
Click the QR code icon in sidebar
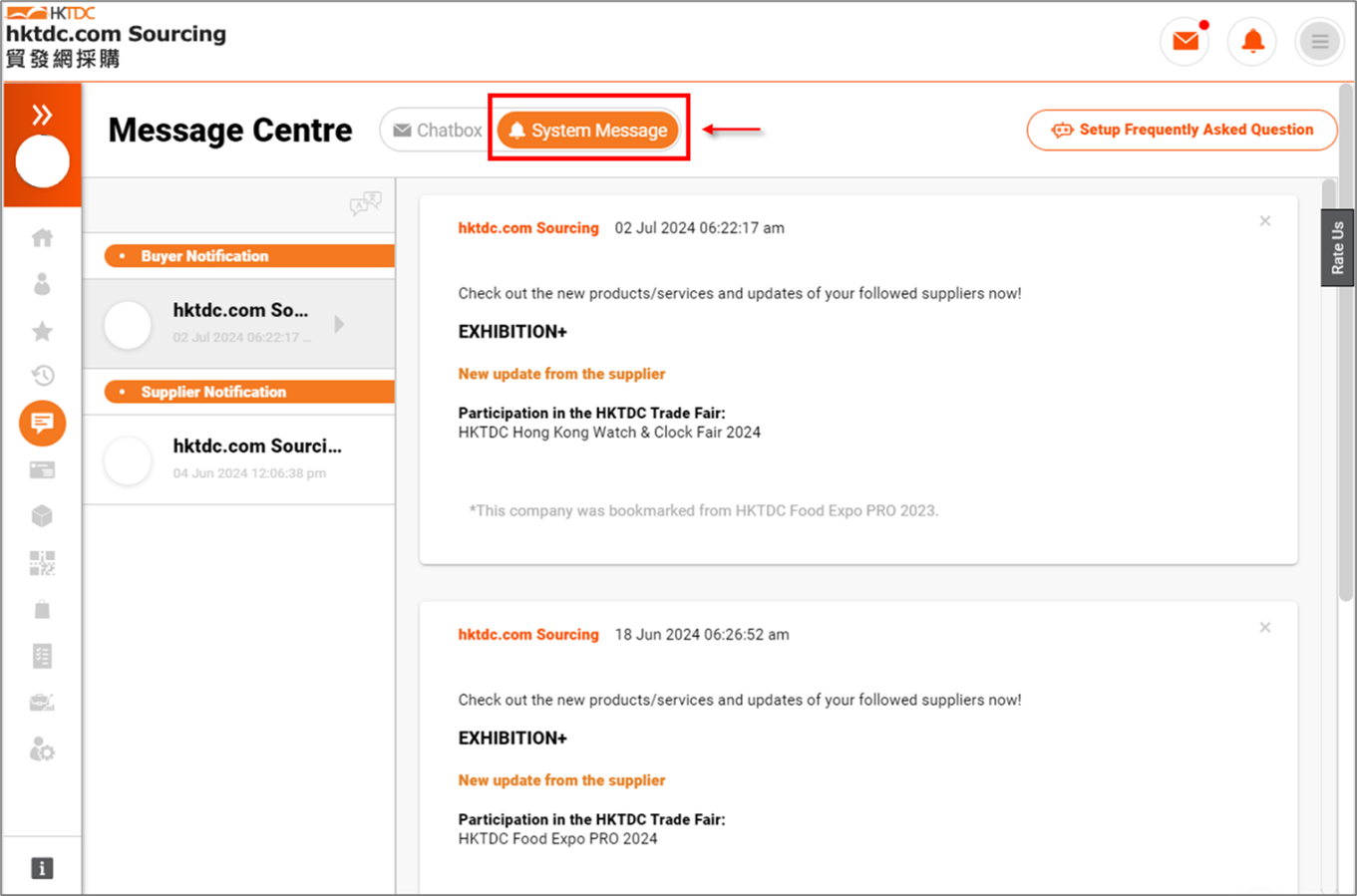[42, 563]
